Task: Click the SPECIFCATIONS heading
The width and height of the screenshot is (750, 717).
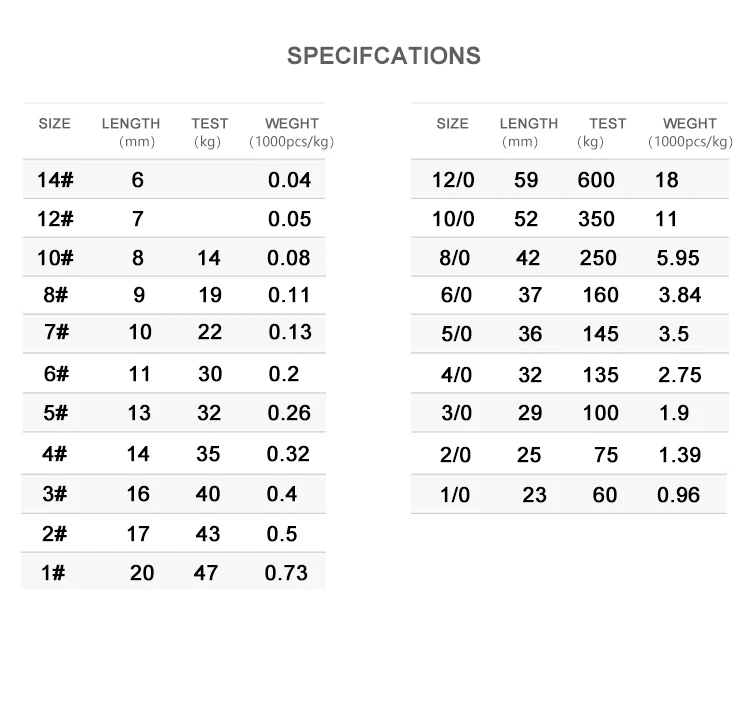Action: pos(383,56)
